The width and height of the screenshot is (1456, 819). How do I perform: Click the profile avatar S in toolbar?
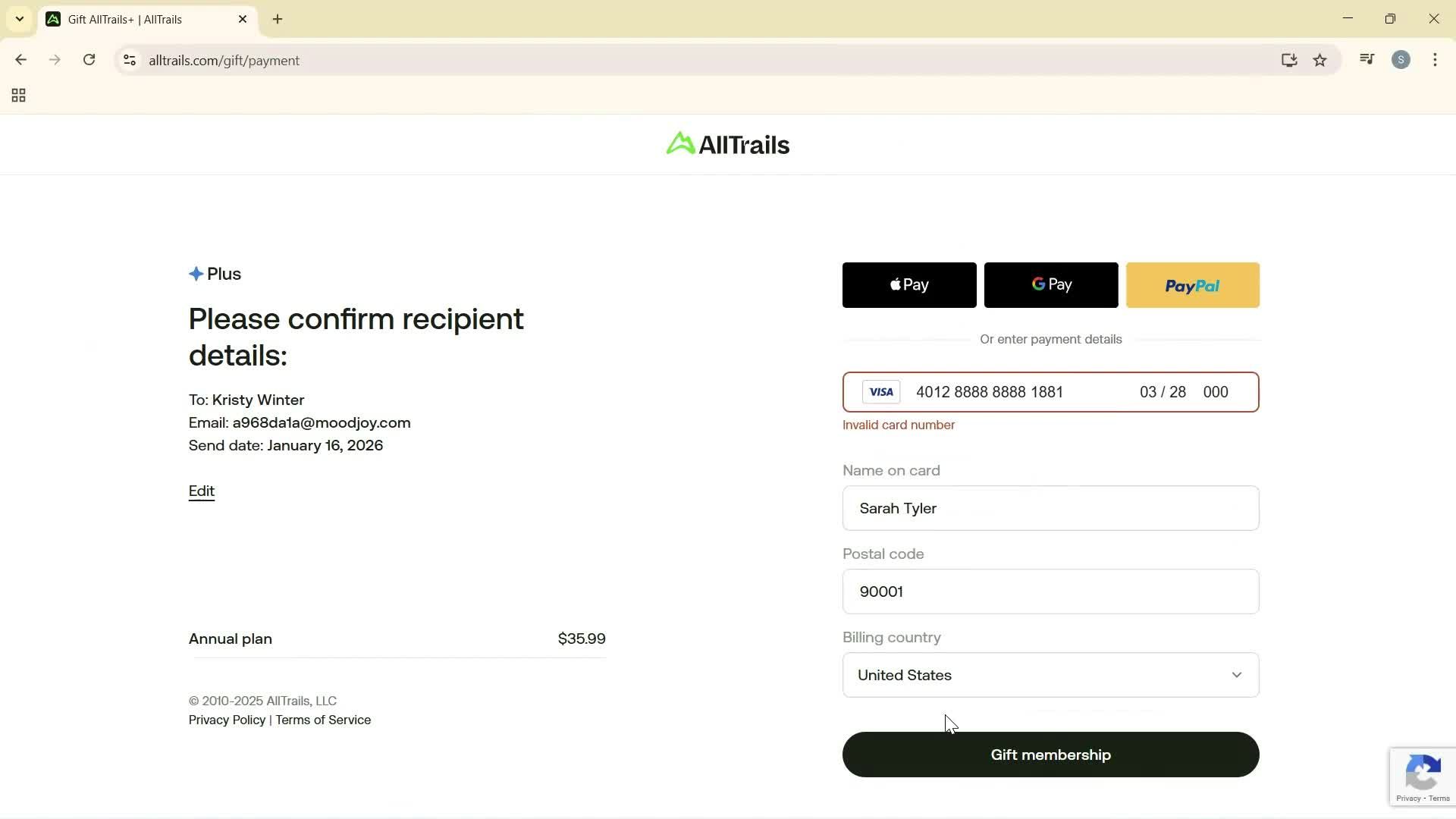1401,60
